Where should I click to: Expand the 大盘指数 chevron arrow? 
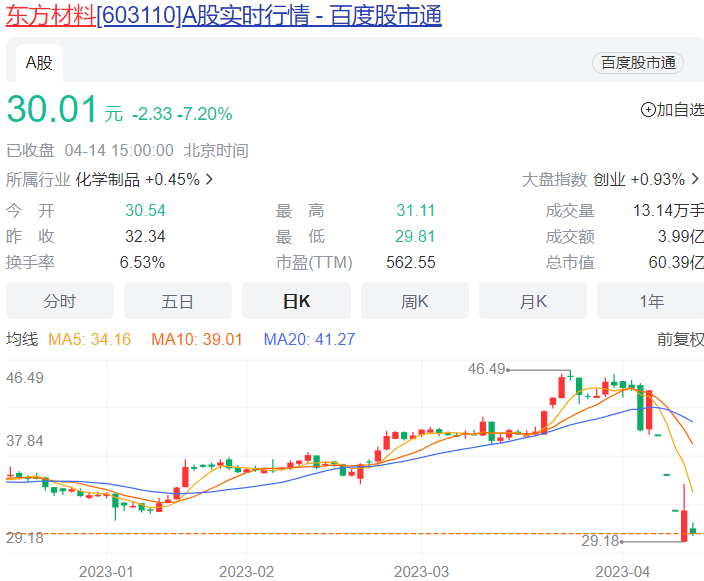695,179
